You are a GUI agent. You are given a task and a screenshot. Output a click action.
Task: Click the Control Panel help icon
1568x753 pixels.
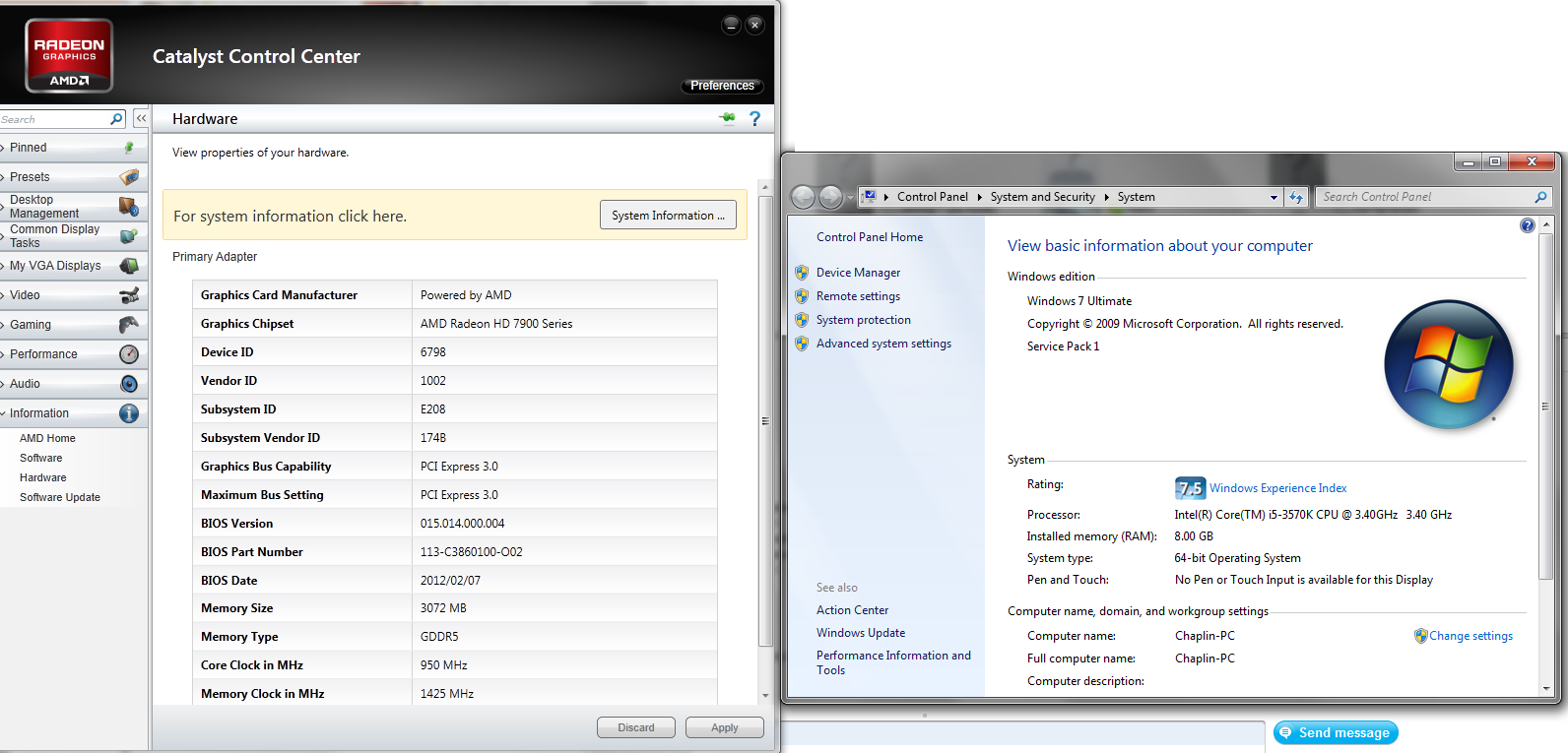(1528, 225)
